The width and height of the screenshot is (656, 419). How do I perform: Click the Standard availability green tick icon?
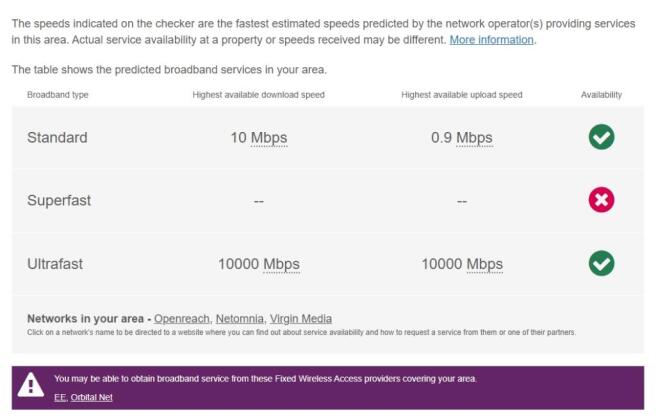click(601, 137)
